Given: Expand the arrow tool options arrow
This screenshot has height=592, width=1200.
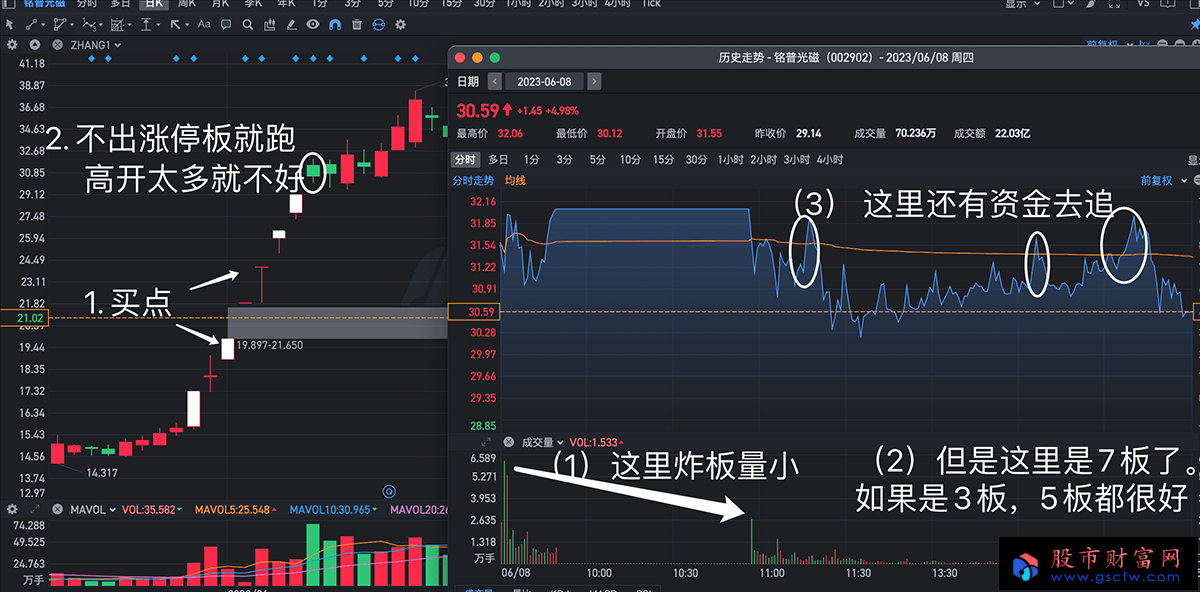Looking at the screenshot, I should (186, 24).
